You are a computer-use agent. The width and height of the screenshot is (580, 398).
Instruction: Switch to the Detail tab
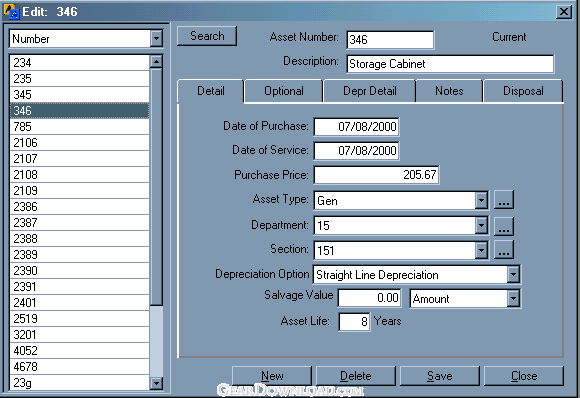210,91
